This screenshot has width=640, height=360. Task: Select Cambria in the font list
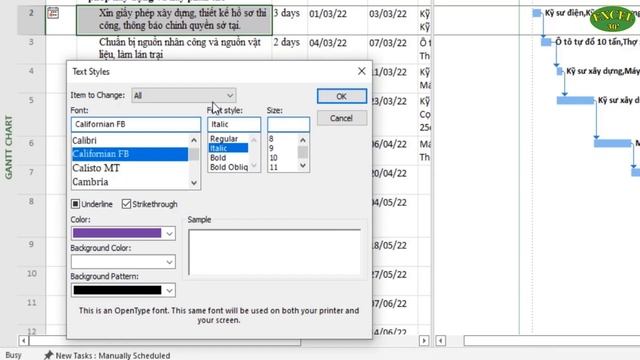click(130, 182)
